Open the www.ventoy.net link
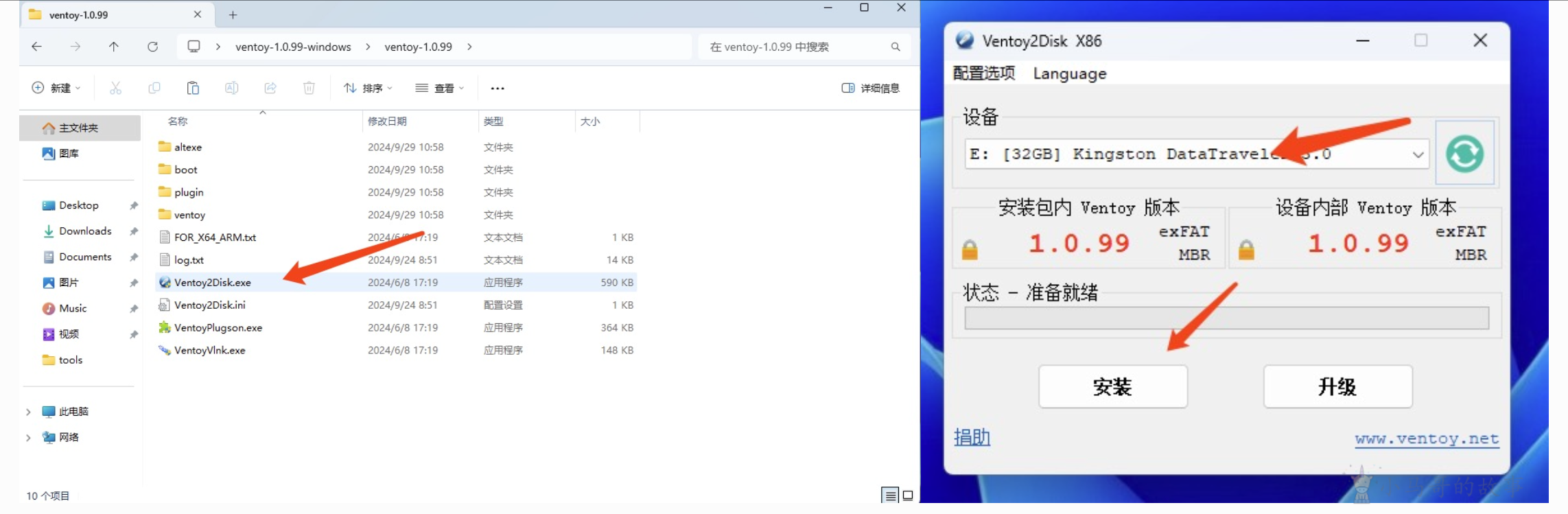Image resolution: width=1568 pixels, height=514 pixels. pos(1427,439)
